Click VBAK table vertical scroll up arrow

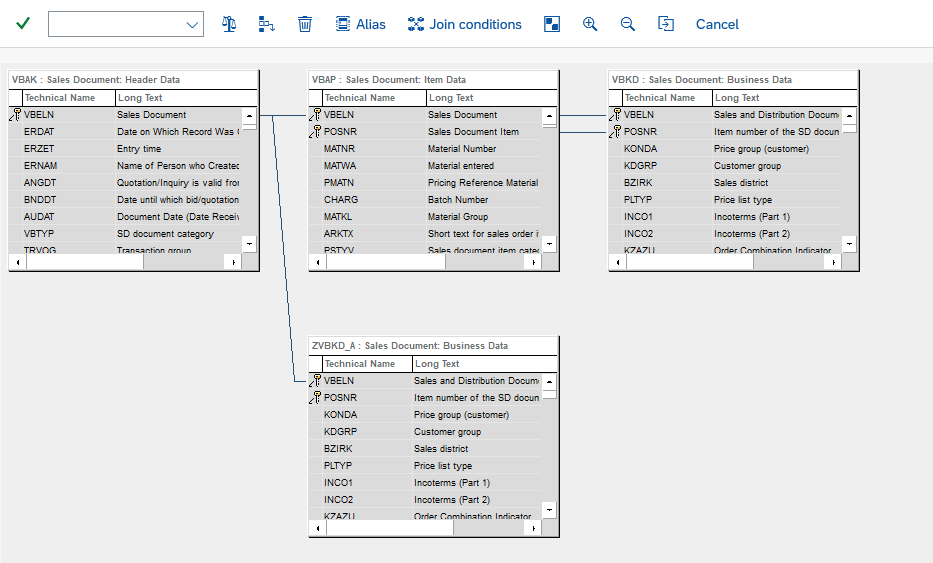click(249, 116)
